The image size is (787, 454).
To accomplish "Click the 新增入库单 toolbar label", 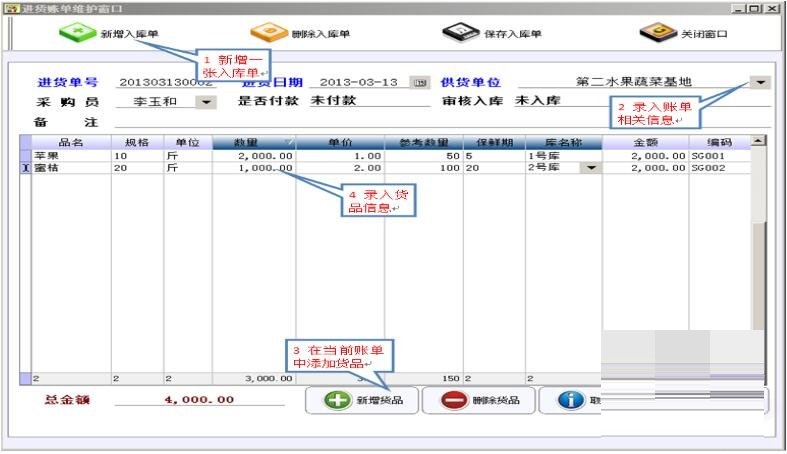I will point(129,34).
